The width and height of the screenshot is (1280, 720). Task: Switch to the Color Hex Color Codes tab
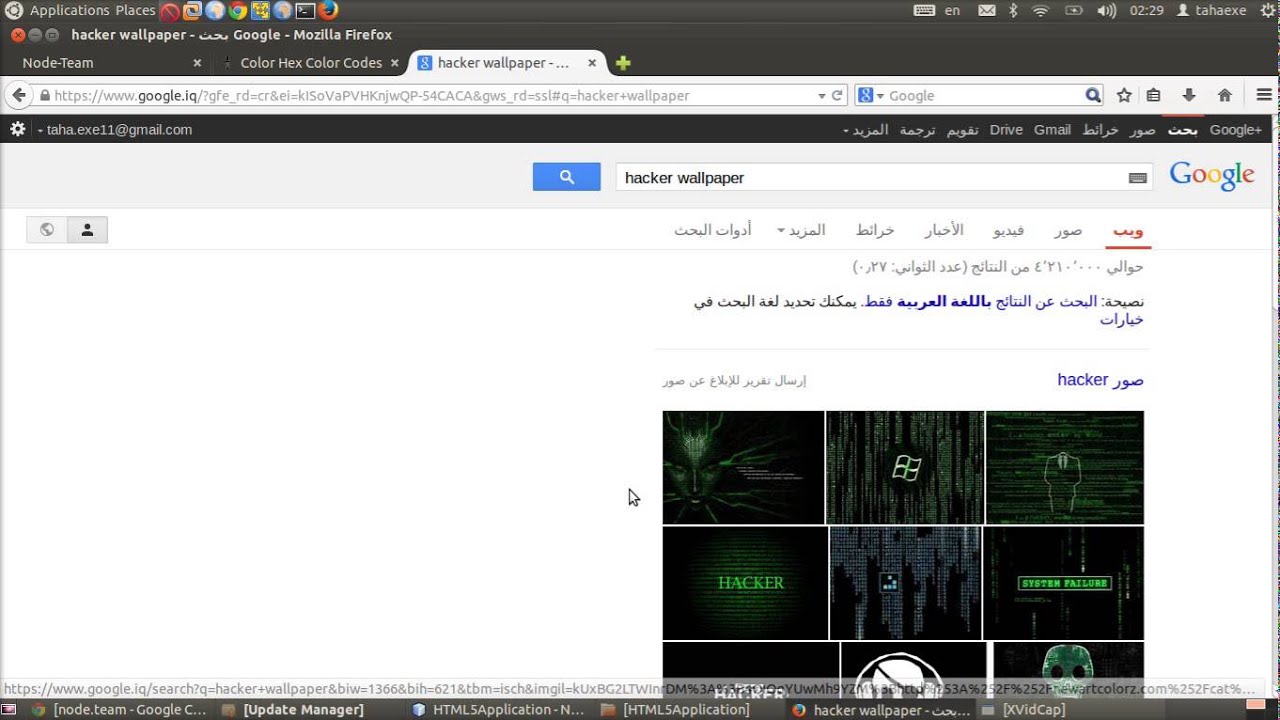(x=311, y=63)
